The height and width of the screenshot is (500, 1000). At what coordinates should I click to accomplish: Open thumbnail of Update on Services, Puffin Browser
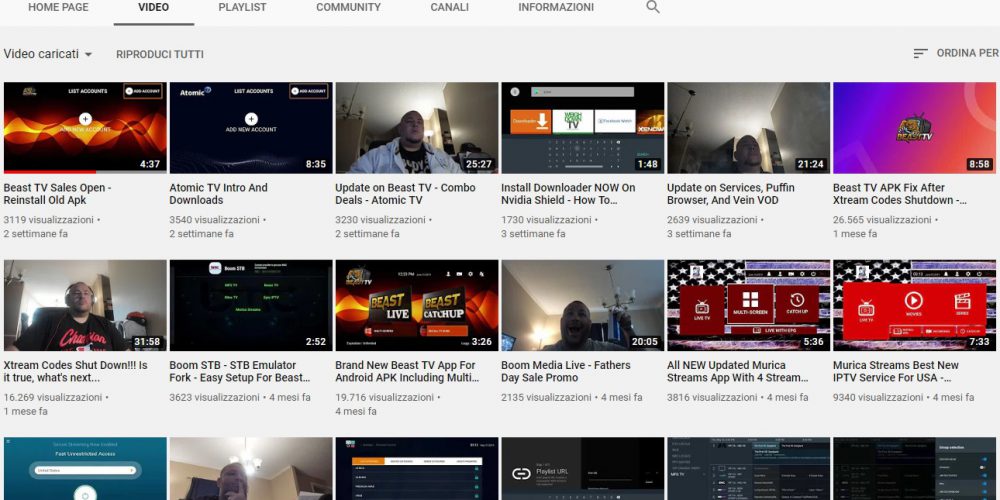click(x=749, y=128)
